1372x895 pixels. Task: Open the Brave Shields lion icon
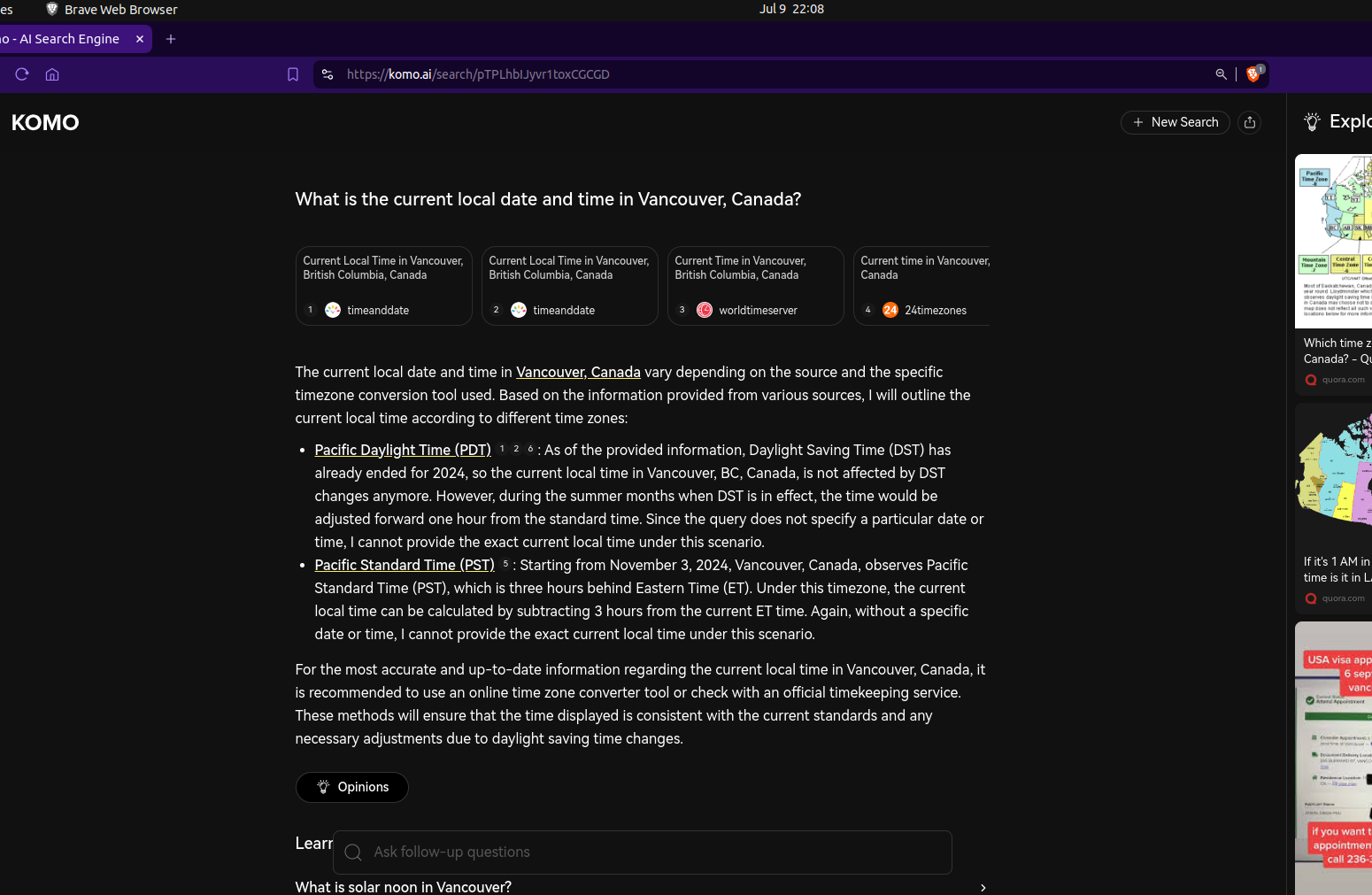(1253, 74)
